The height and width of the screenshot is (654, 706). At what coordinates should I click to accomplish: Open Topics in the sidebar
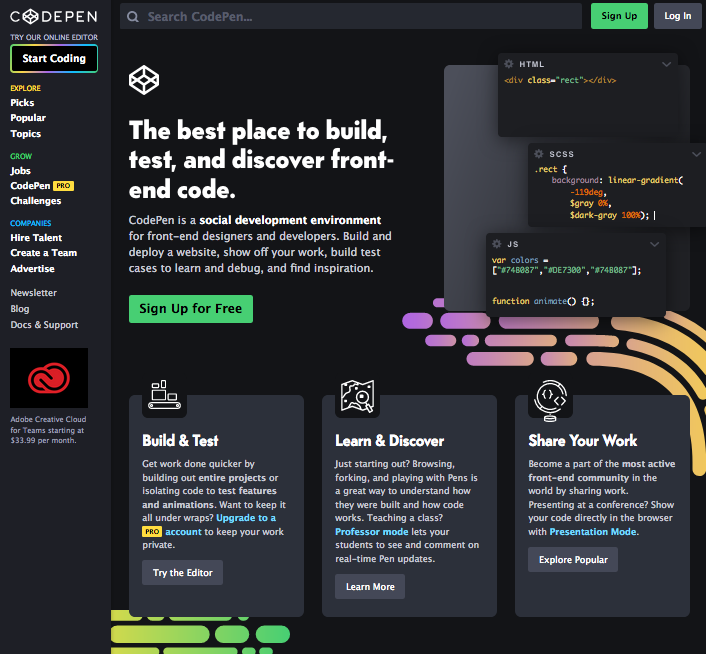(x=26, y=134)
